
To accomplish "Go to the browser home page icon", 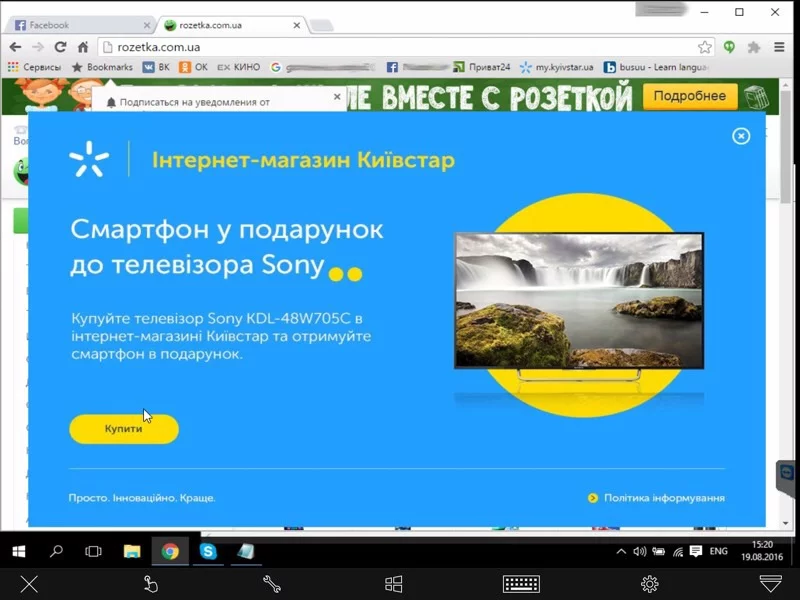I will click(83, 47).
